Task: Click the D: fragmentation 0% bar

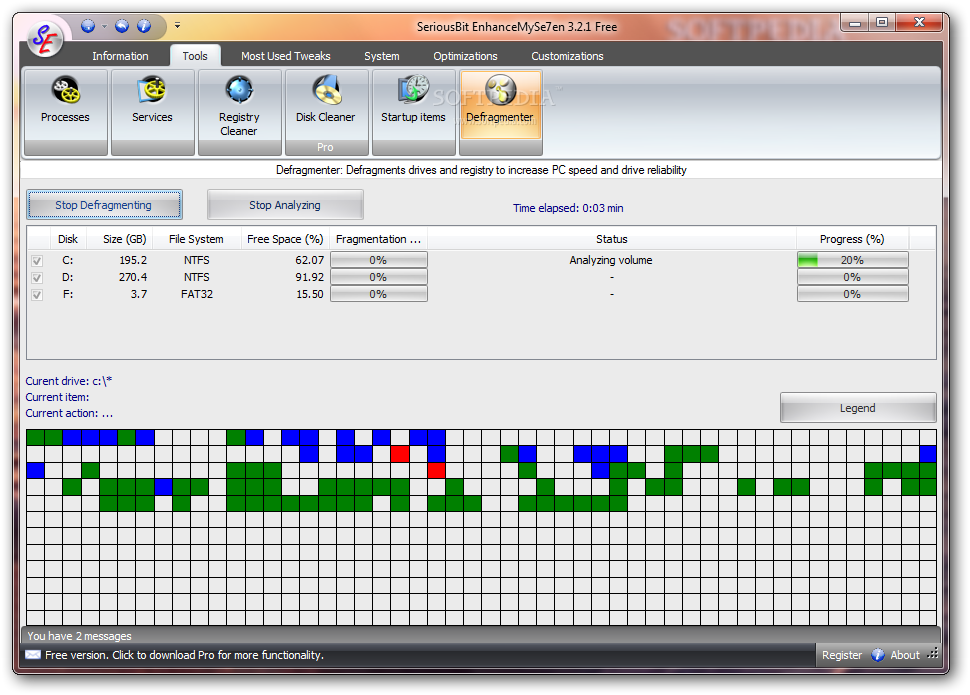Action: point(379,277)
